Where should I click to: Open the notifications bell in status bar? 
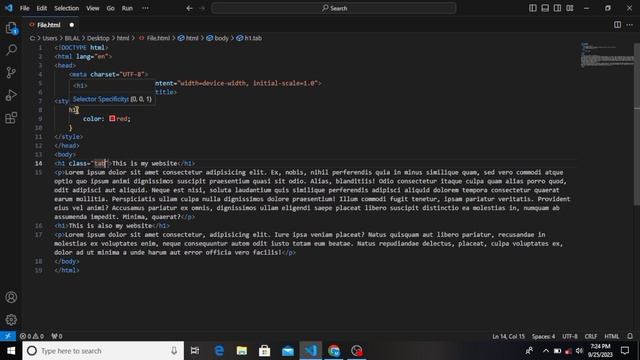(x=630, y=336)
